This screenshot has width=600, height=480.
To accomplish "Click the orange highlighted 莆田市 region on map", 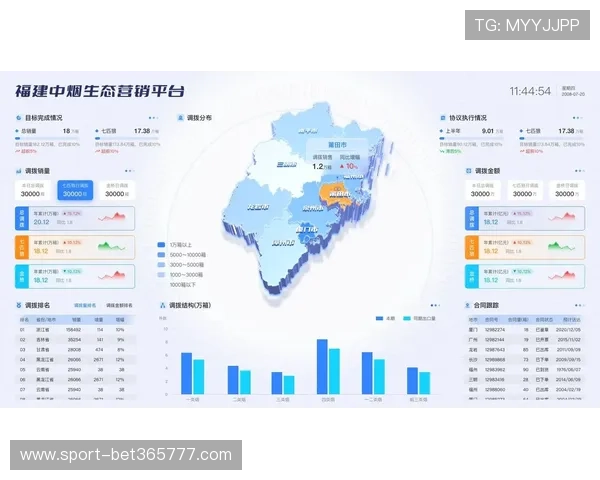I will coord(338,193).
